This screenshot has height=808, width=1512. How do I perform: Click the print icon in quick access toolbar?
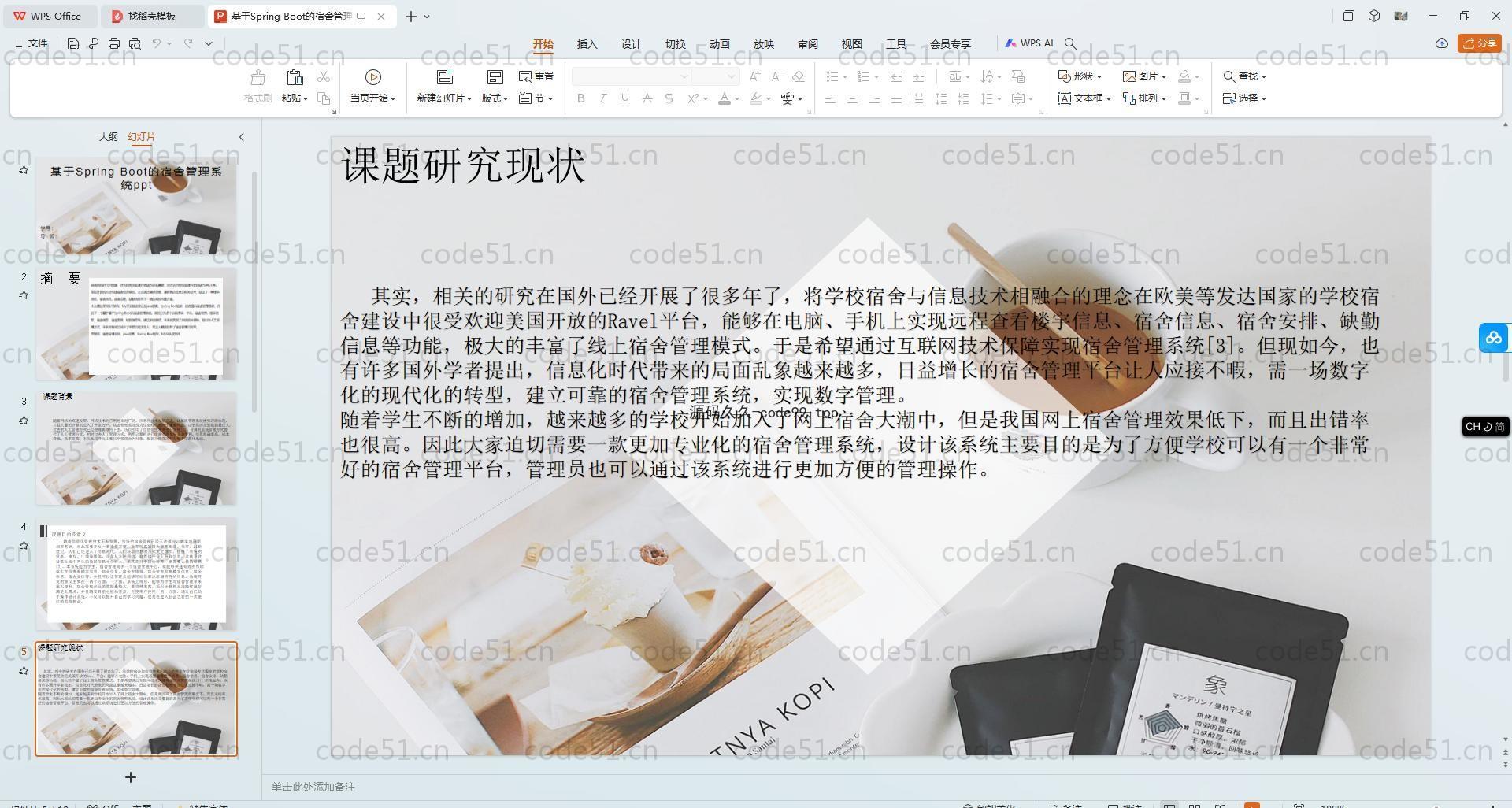click(x=114, y=43)
